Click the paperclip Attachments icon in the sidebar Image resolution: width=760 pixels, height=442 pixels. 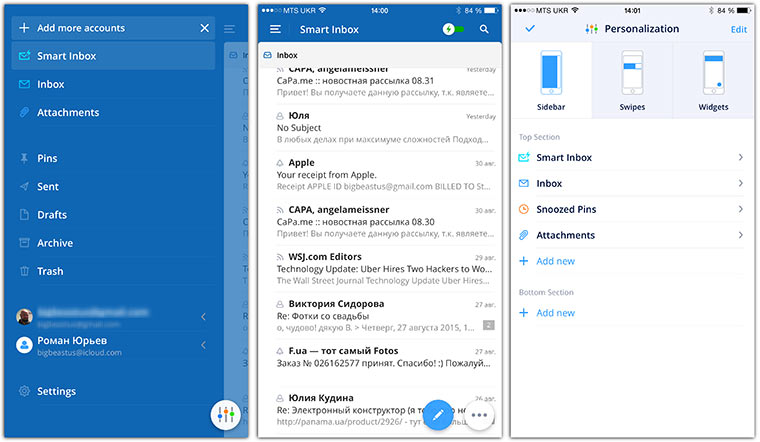click(24, 112)
